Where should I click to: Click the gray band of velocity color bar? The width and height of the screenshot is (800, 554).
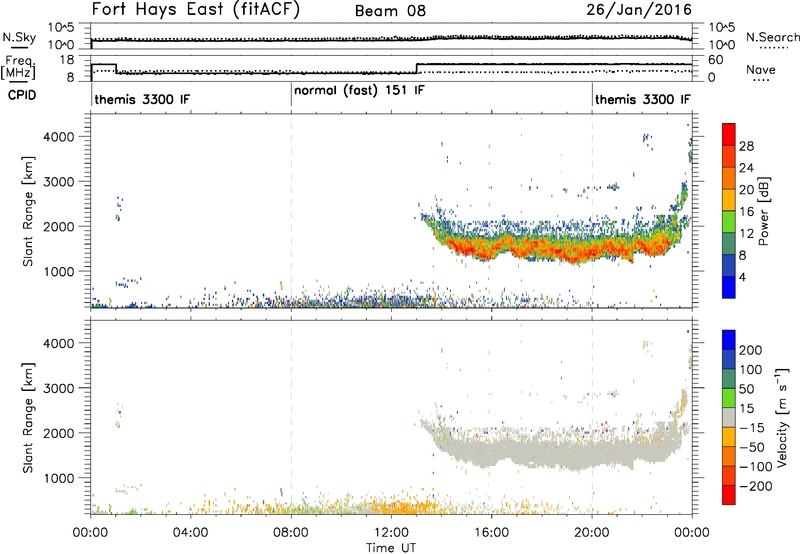[729, 417]
